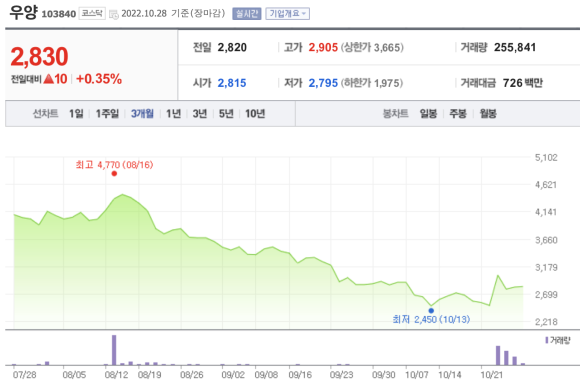The height and width of the screenshot is (392, 580).
Task: Click the 실시간 button
Action: pyautogui.click(x=247, y=14)
